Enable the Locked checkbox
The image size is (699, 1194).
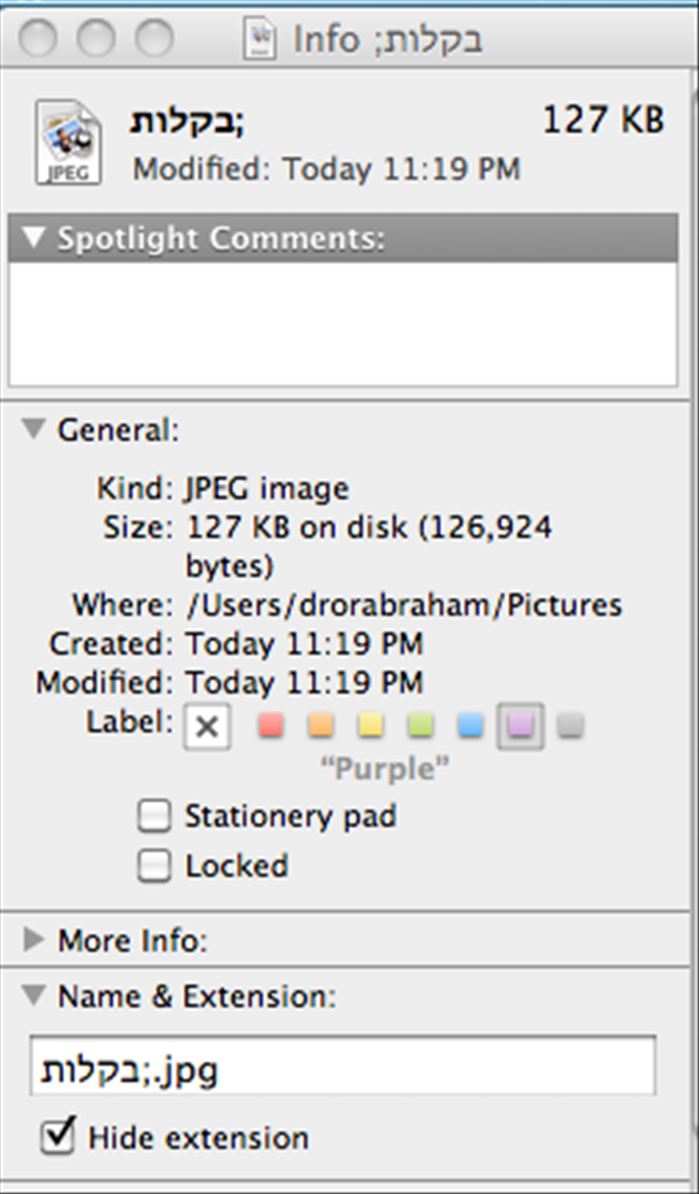pos(154,867)
